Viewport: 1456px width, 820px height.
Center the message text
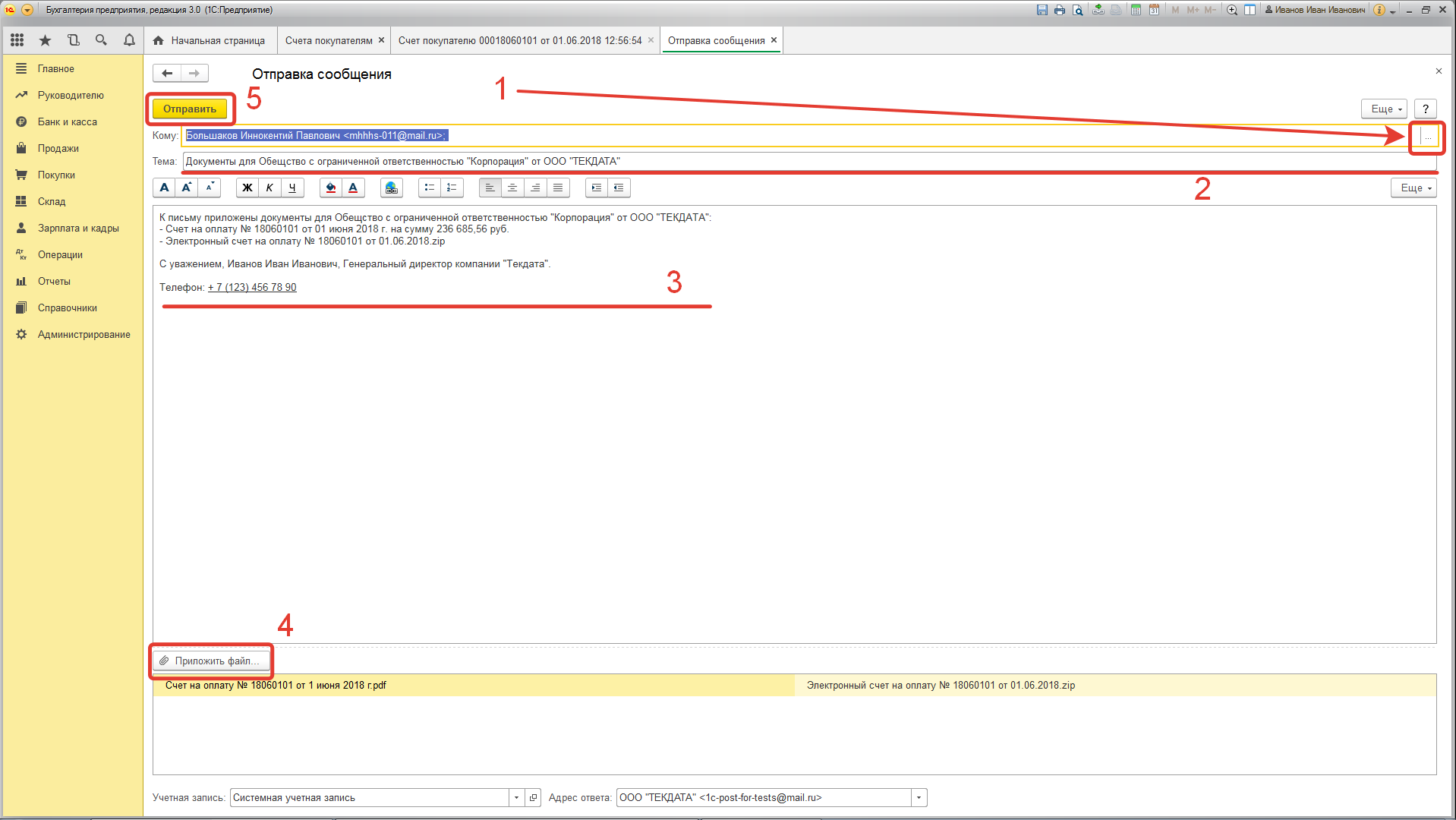(x=512, y=188)
